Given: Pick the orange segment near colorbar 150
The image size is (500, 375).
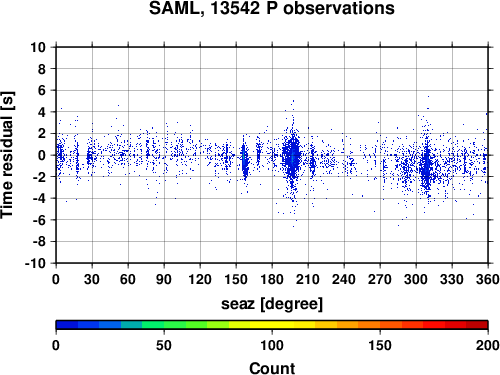Looking at the screenshot, I should [380, 325].
